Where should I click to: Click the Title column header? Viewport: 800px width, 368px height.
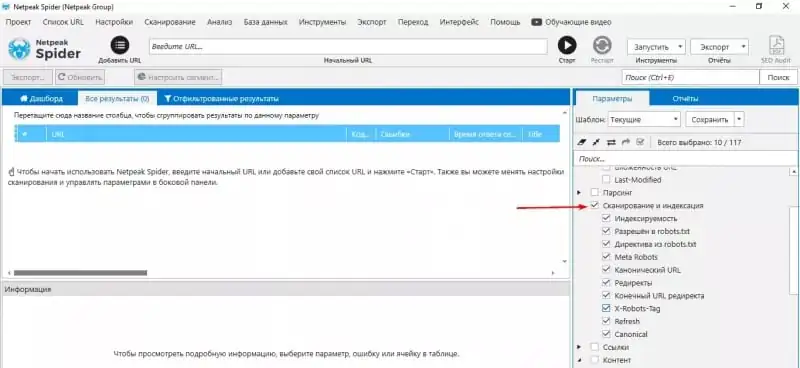541,134
